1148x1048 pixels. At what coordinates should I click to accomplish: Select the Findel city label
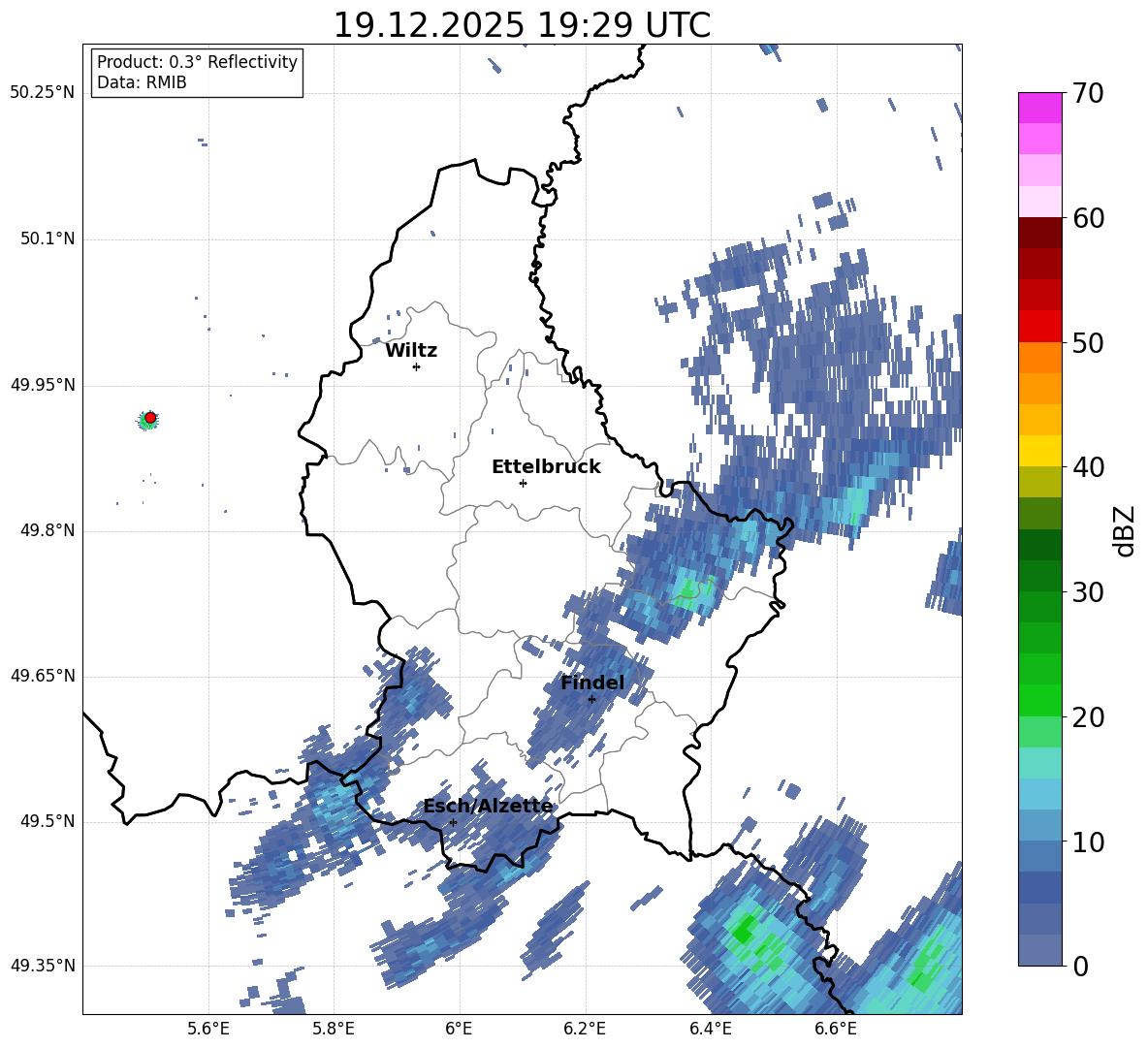(592, 683)
